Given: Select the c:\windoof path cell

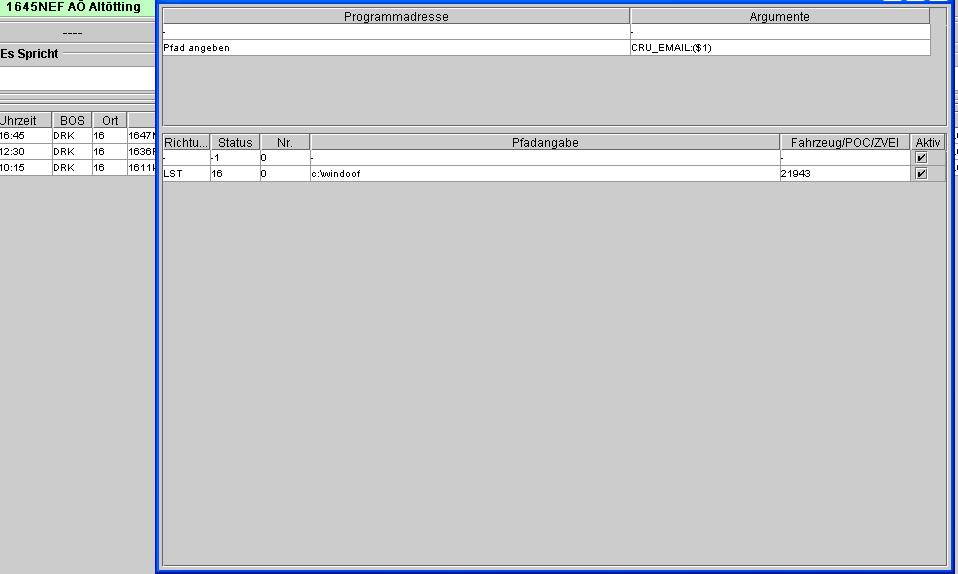Looking at the screenshot, I should point(544,174).
